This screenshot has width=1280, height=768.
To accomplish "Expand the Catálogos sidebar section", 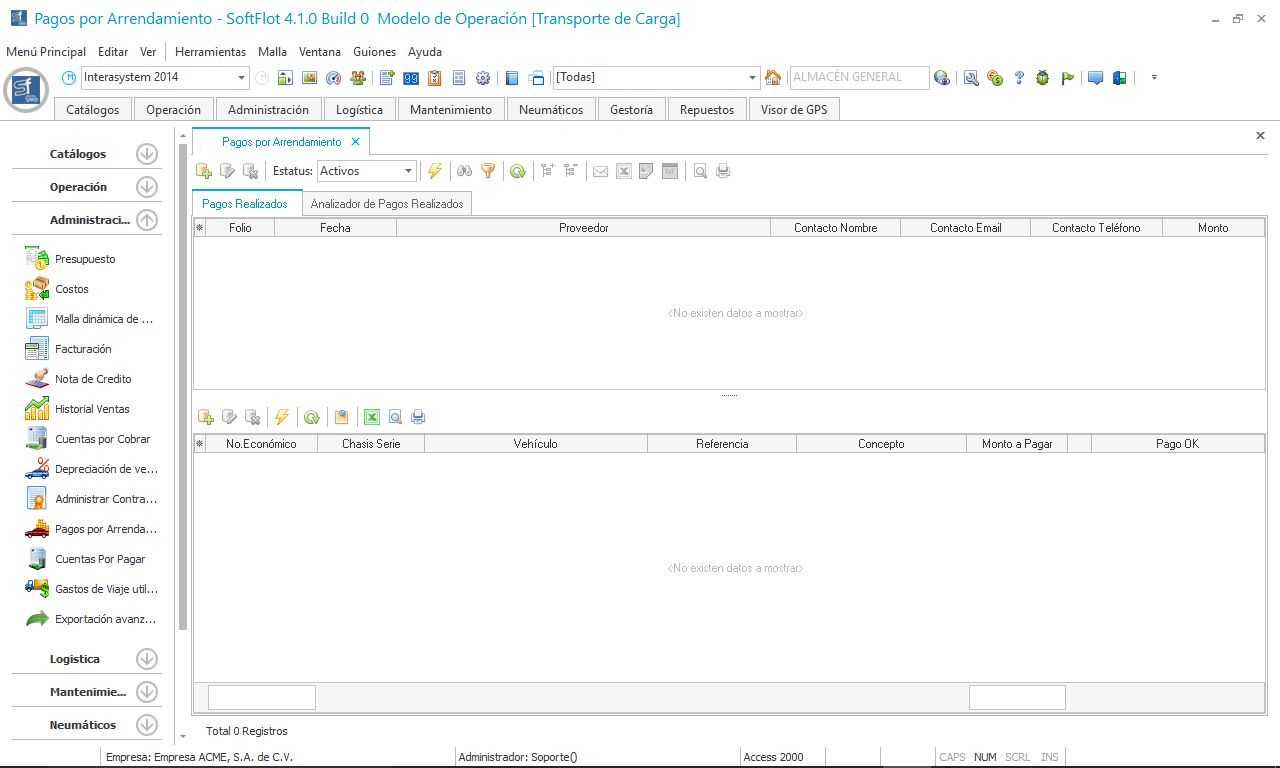I will click(147, 154).
